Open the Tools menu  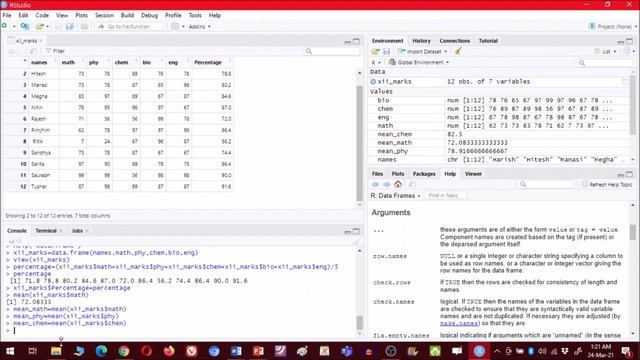[x=195, y=15]
